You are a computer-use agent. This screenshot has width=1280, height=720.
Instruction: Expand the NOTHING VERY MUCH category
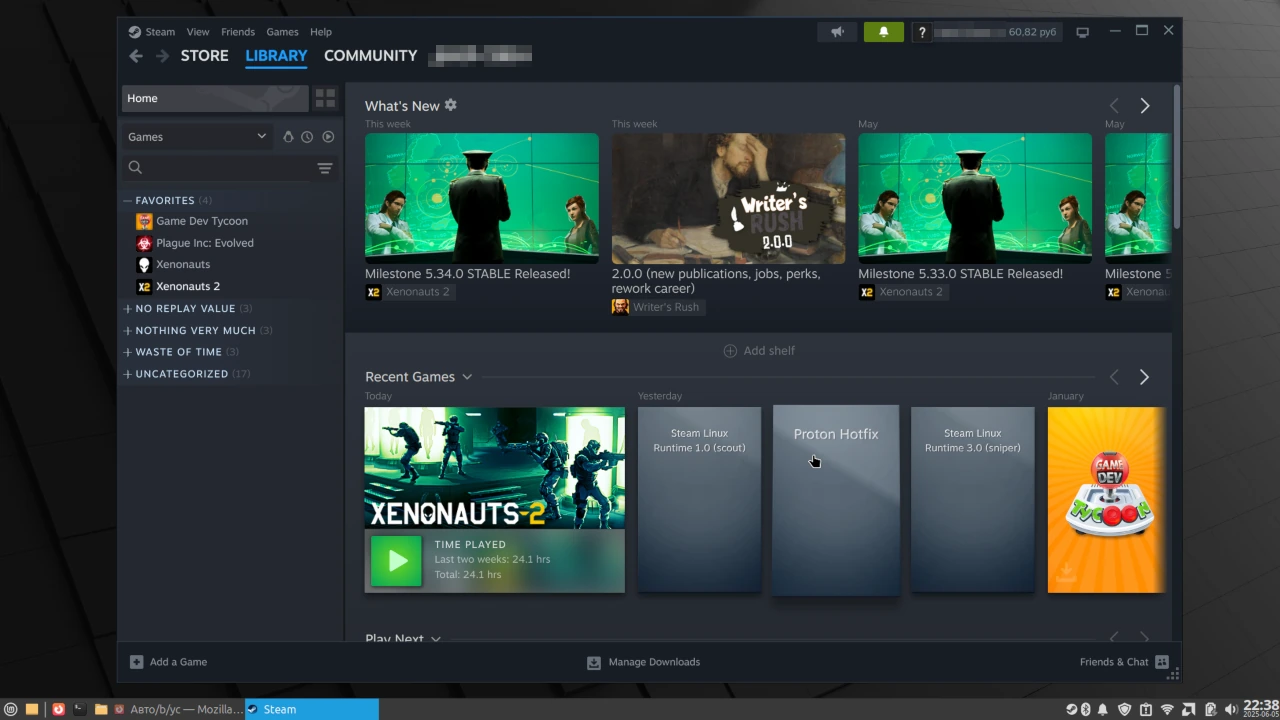(x=197, y=331)
